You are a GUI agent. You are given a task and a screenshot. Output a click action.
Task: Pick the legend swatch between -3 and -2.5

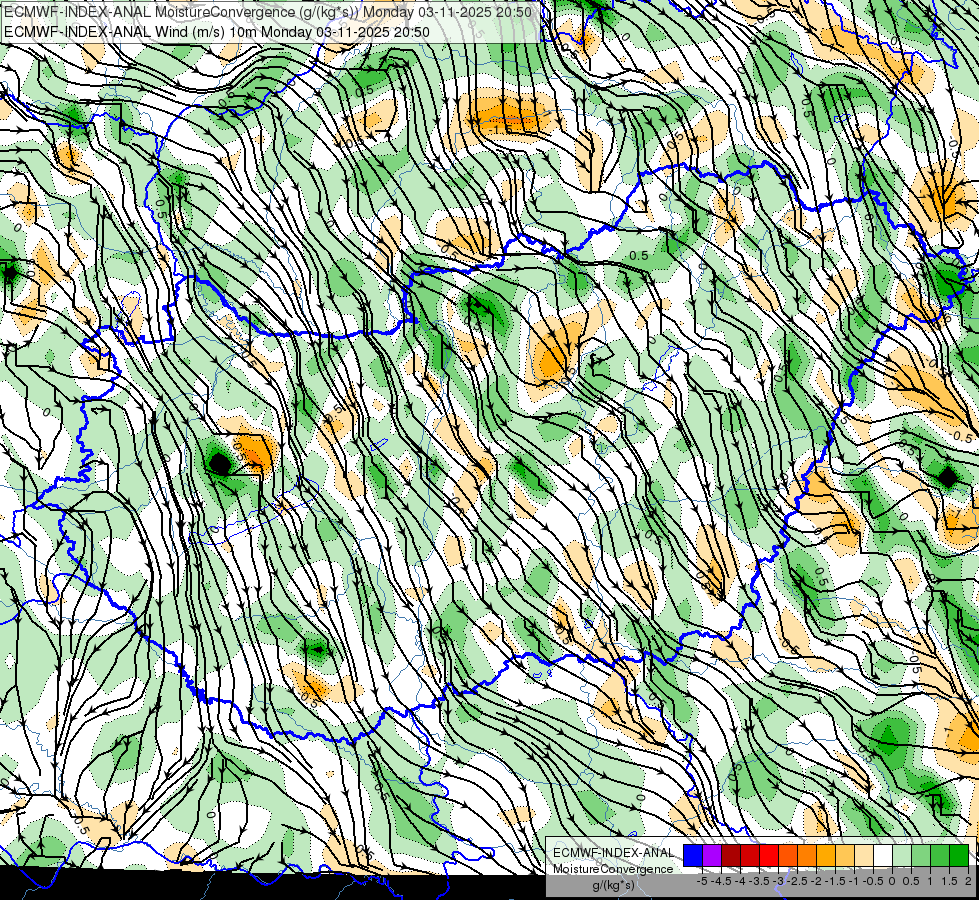(x=788, y=855)
